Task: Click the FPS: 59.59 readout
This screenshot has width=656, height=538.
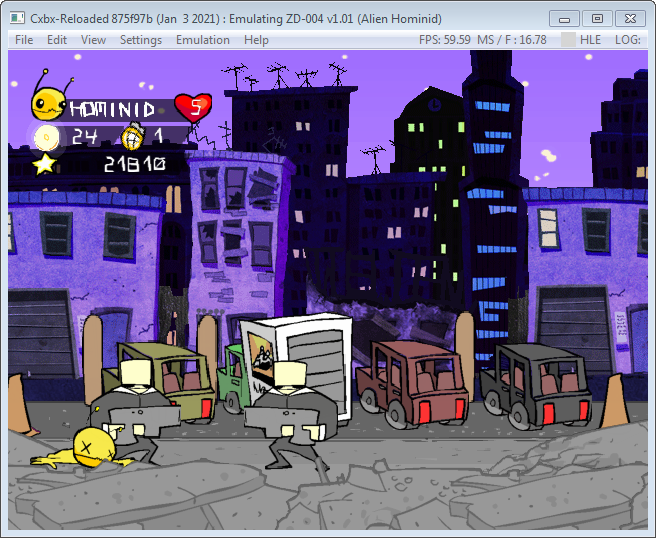Action: [445, 40]
